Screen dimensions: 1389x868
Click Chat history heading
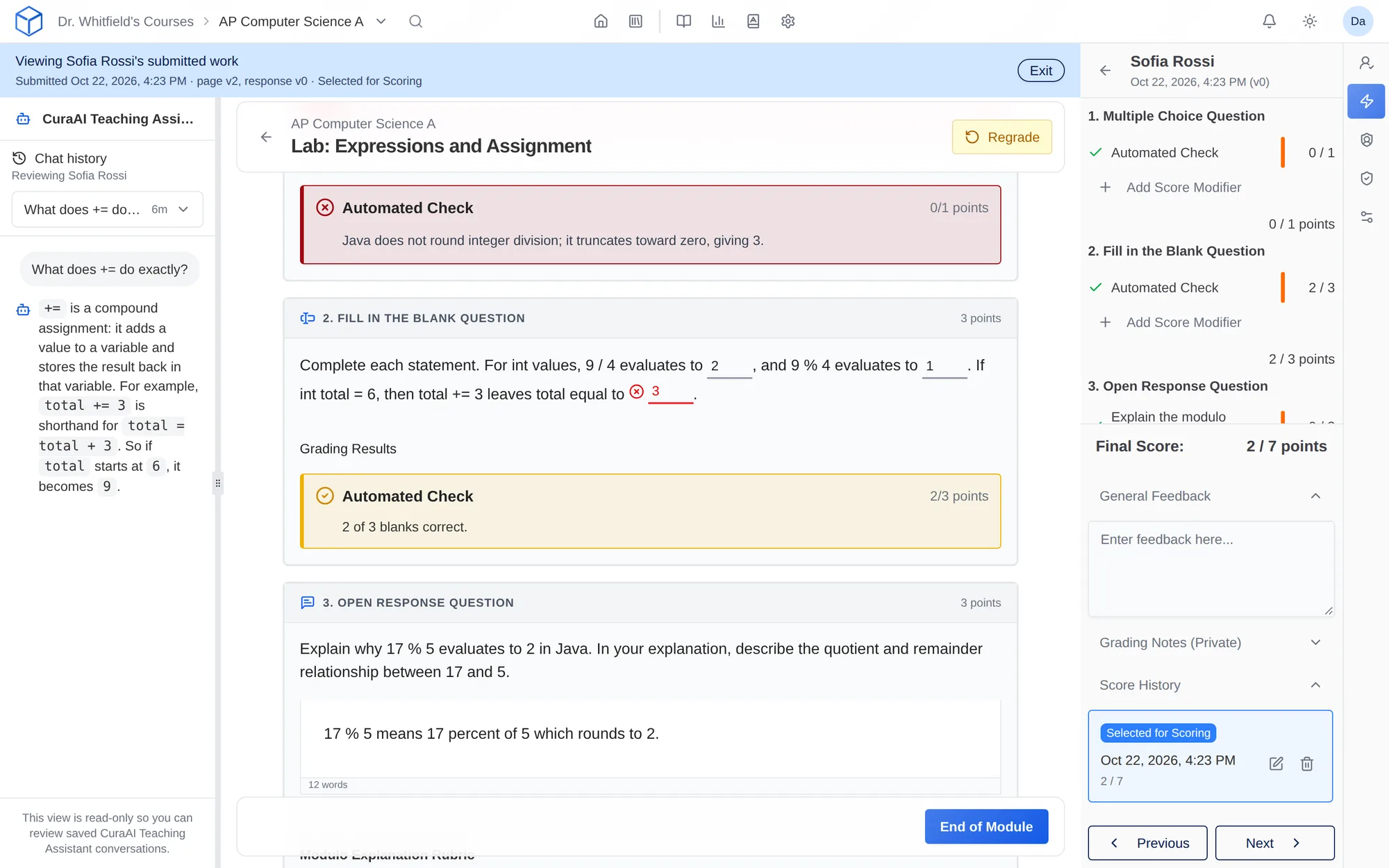click(70, 158)
